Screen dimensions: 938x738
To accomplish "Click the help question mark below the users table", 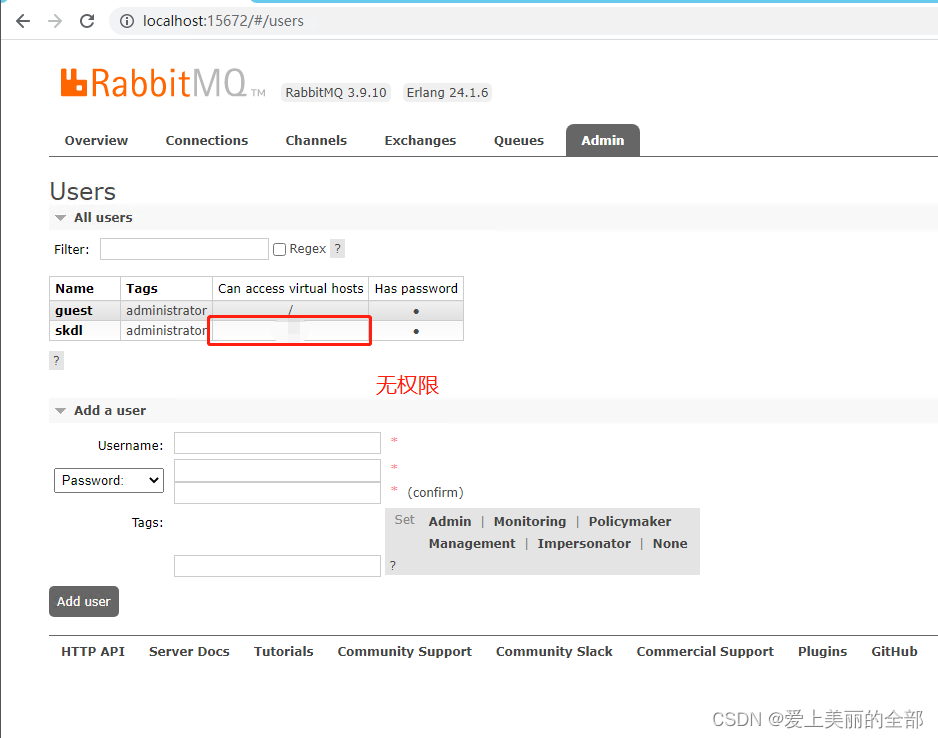I will point(56,360).
